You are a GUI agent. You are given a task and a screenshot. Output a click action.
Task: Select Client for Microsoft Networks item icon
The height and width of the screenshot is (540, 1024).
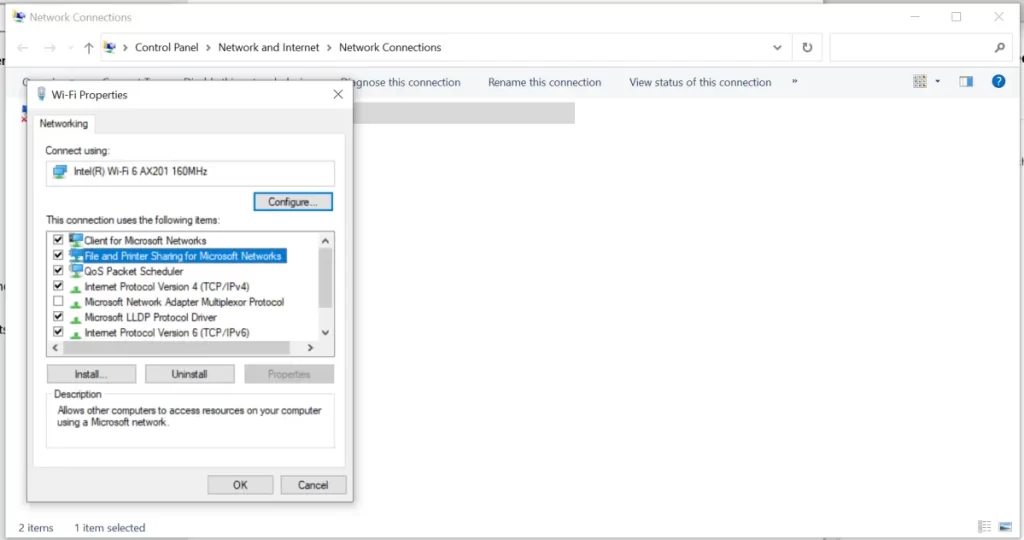tap(76, 240)
